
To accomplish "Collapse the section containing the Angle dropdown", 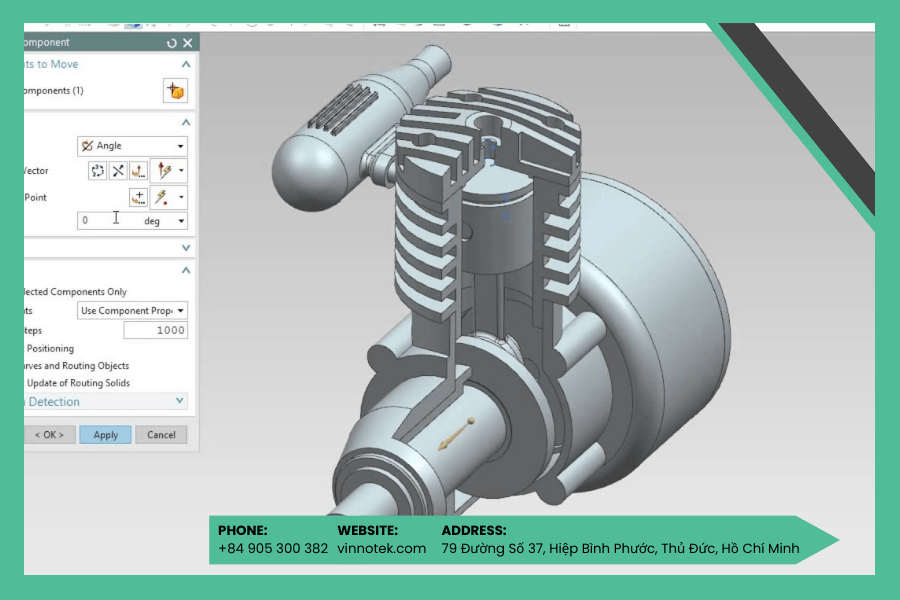I will click(x=186, y=122).
